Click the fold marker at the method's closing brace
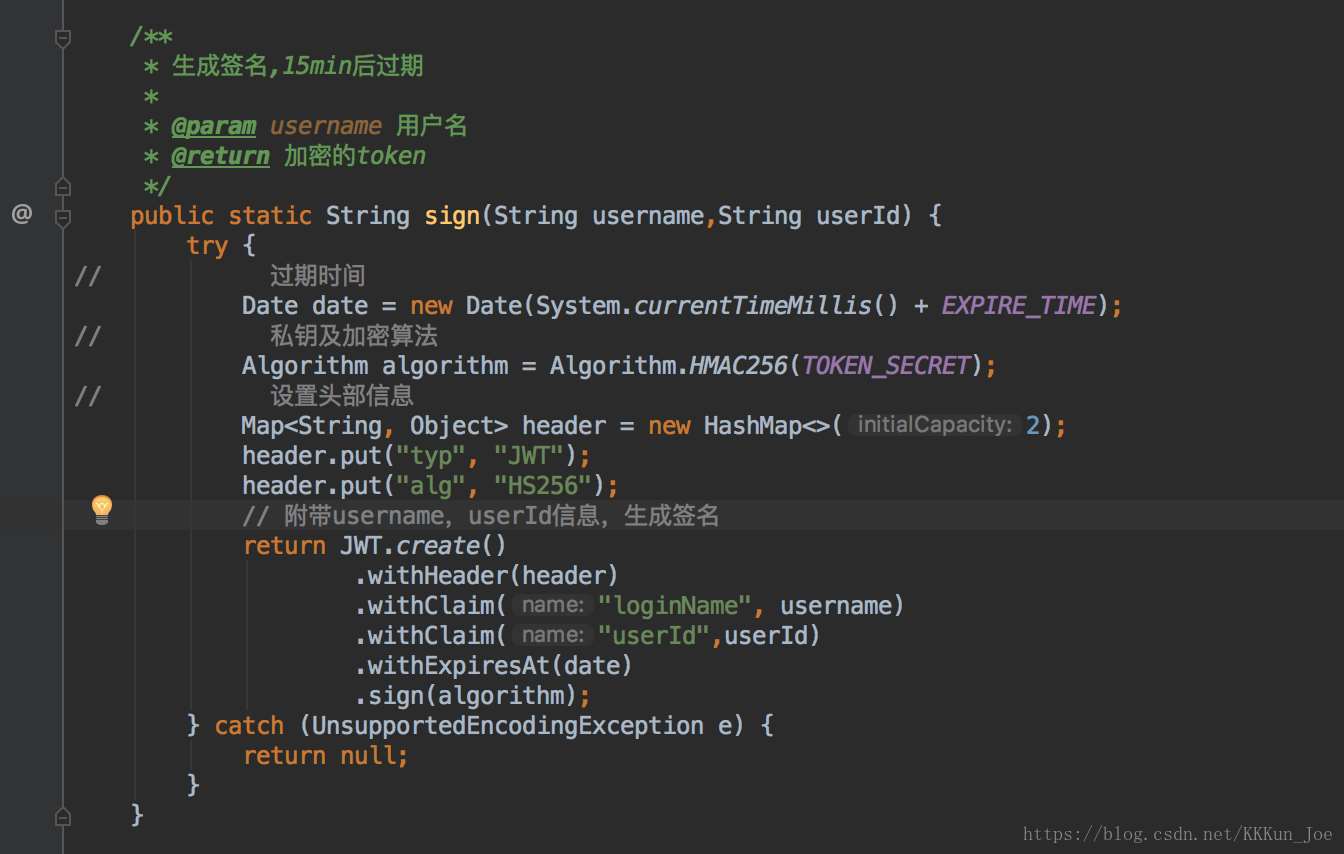Screen dimensions: 1344x854 point(63,816)
